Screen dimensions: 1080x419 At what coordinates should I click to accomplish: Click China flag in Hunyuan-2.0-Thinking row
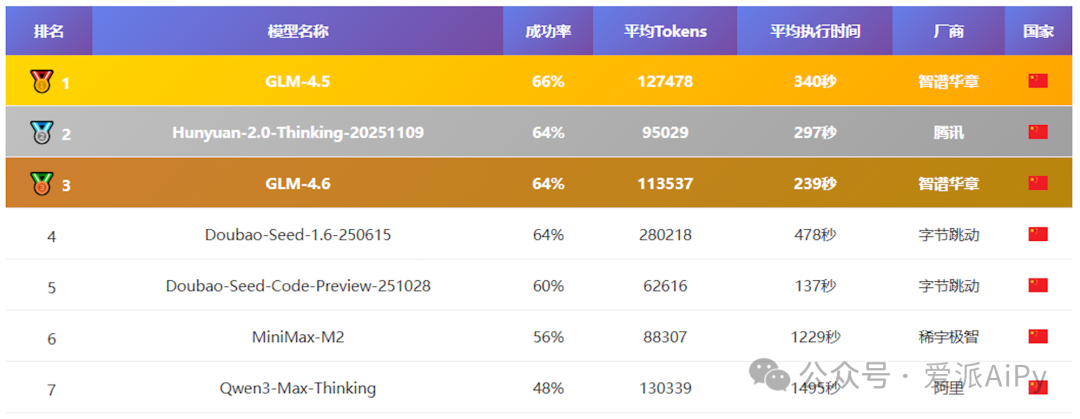(1038, 132)
